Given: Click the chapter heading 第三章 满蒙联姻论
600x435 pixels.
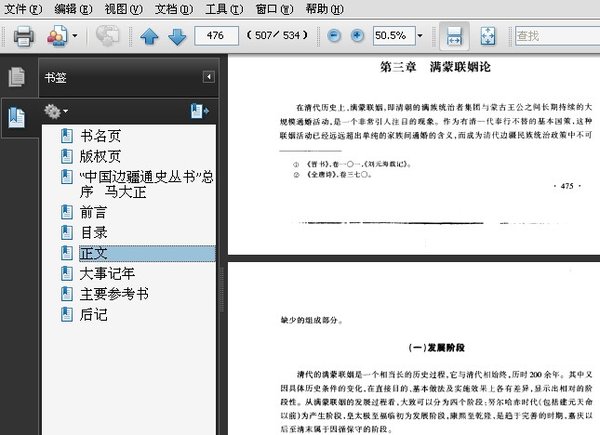Looking at the screenshot, I should pos(435,67).
